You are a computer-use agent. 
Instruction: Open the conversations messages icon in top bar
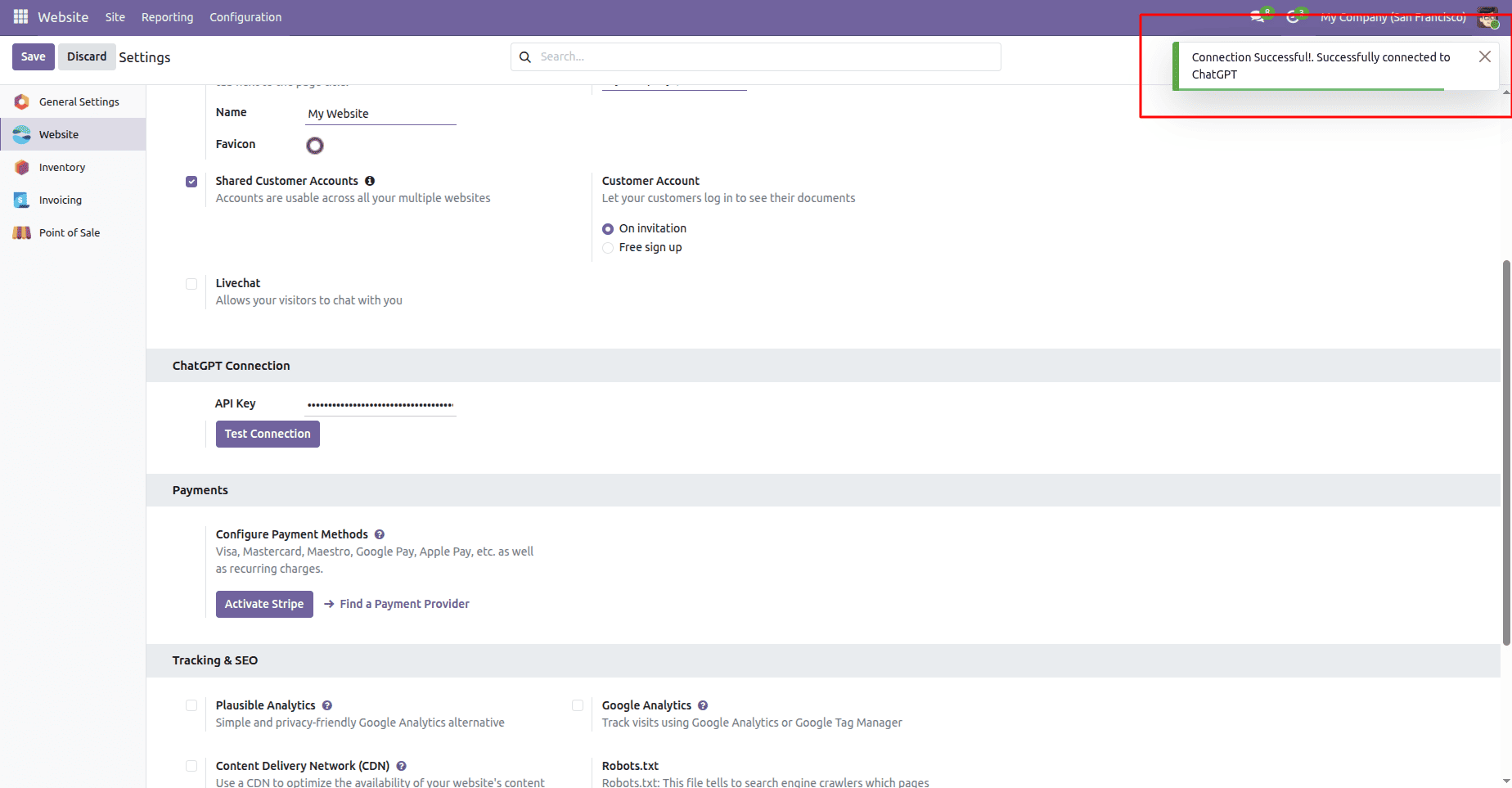click(1258, 16)
